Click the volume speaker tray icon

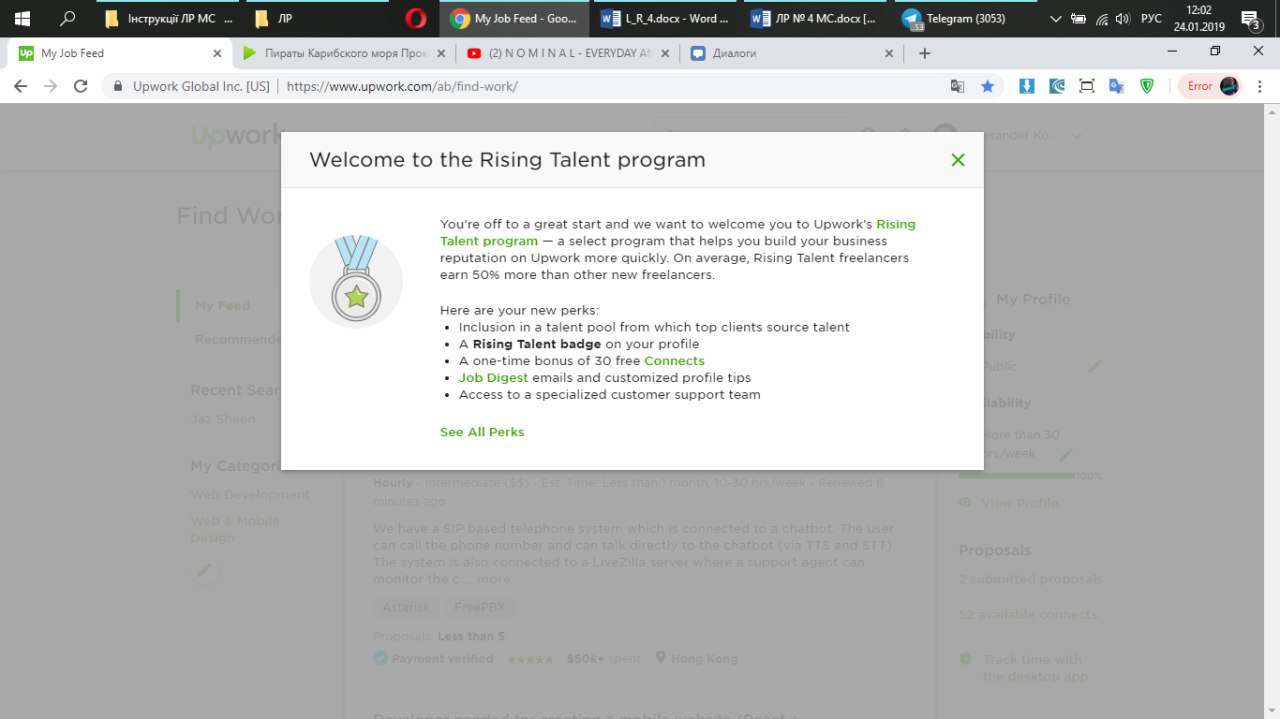(x=1123, y=18)
